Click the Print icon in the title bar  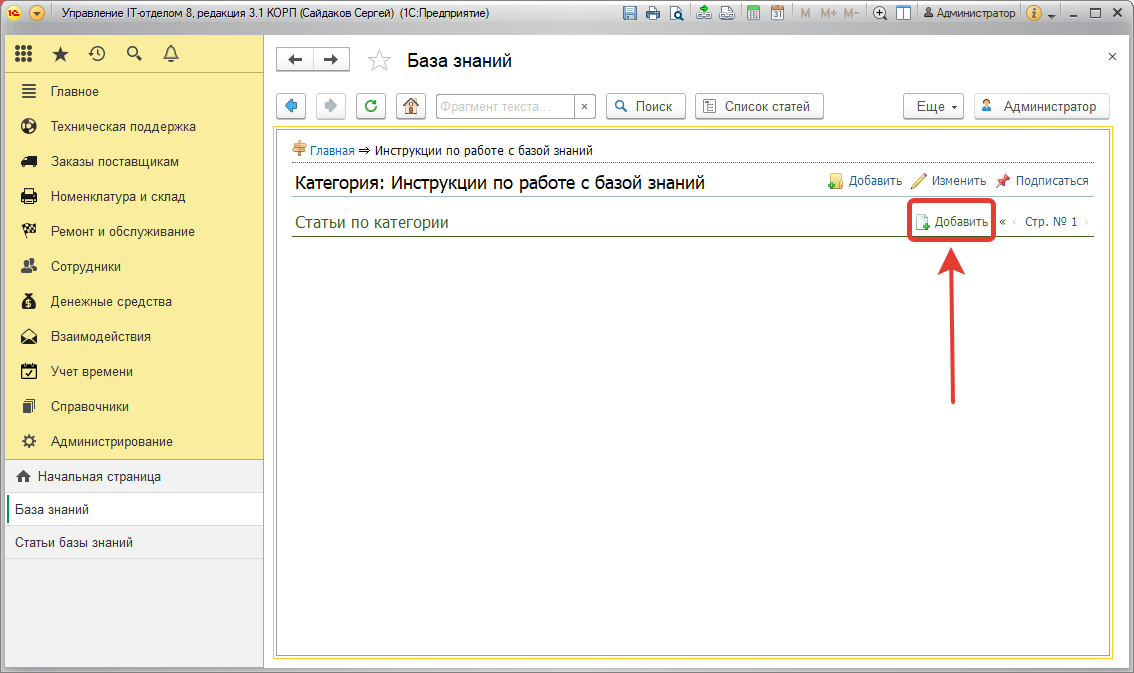coord(653,13)
